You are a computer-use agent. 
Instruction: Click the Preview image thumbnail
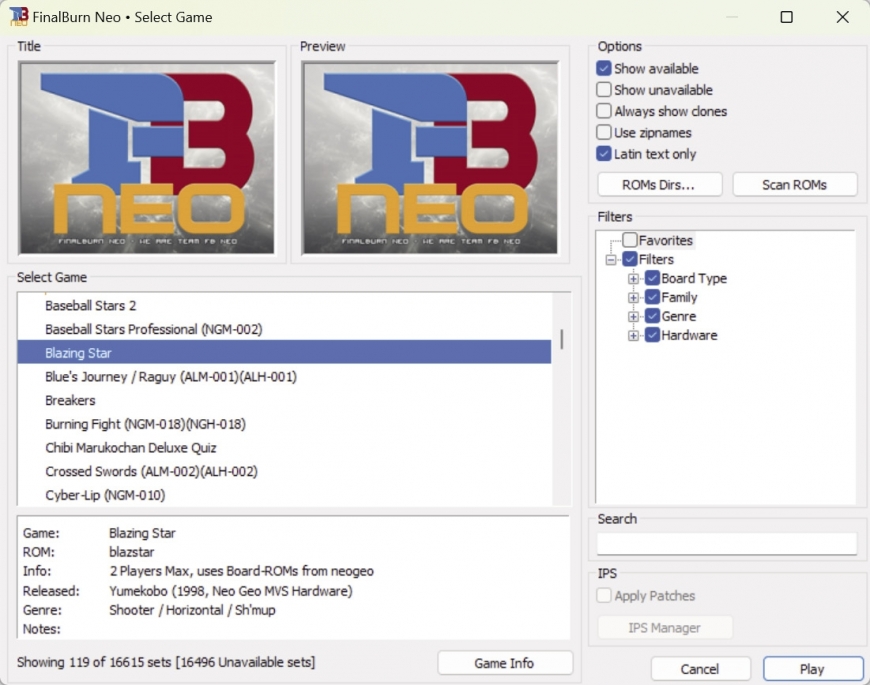pos(430,158)
